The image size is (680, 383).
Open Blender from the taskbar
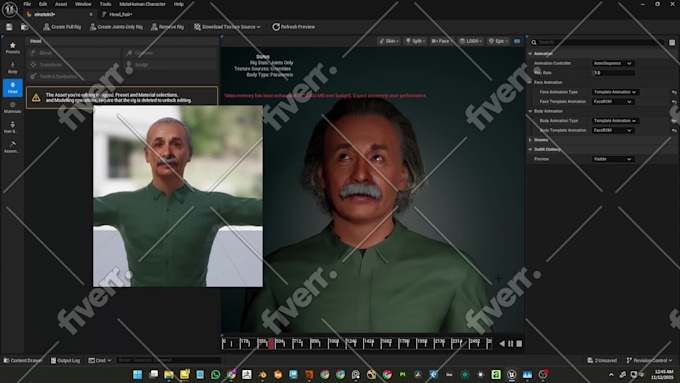point(262,374)
